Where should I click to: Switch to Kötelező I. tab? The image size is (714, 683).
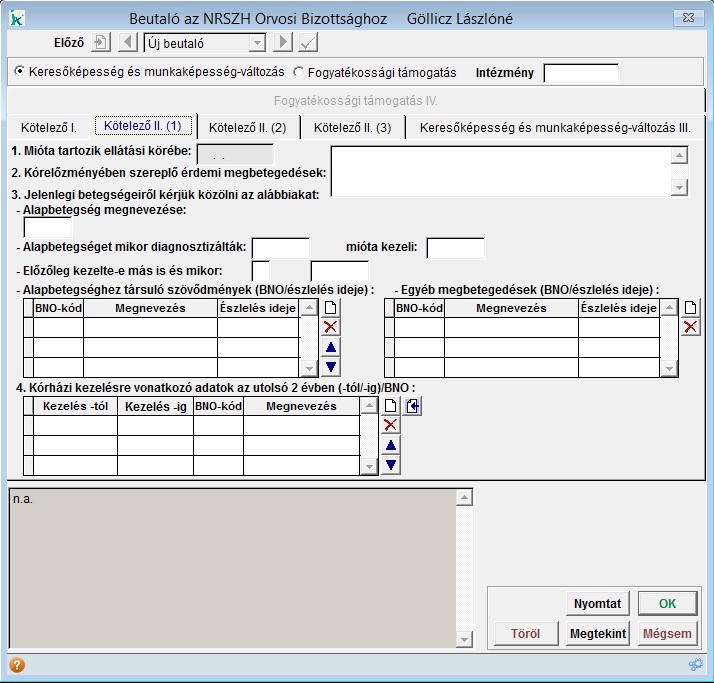tap(49, 127)
